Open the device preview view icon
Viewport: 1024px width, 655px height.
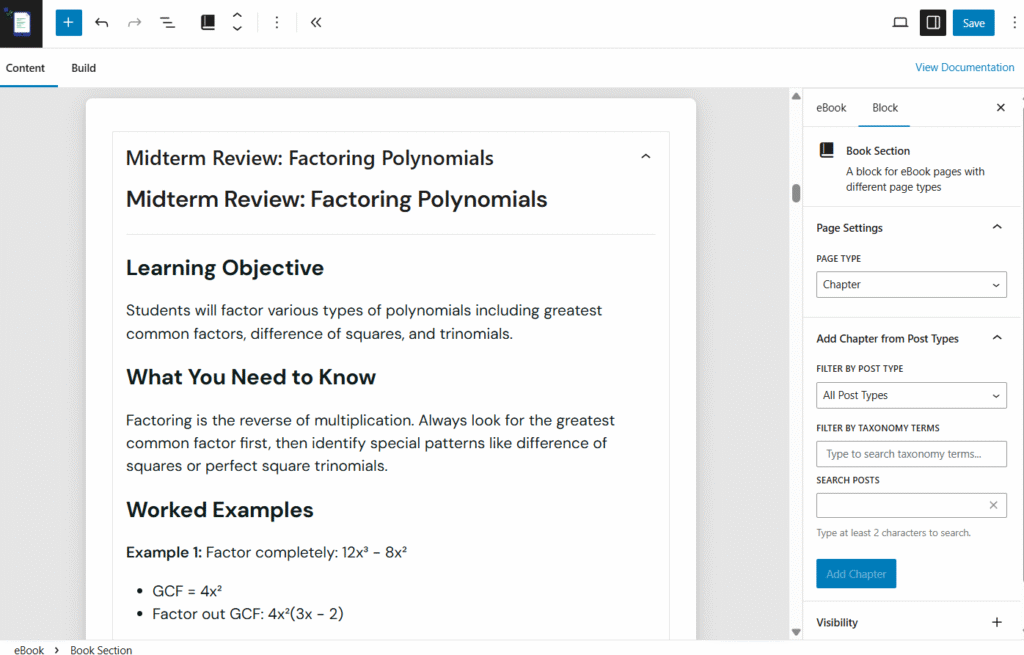point(900,23)
